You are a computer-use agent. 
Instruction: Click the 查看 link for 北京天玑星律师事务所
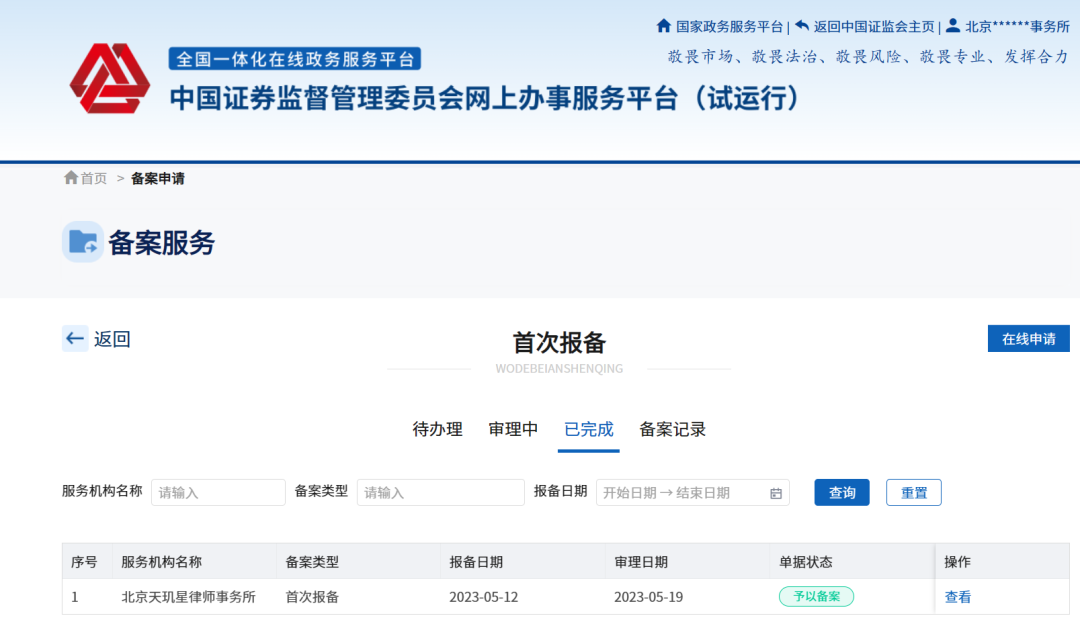(x=957, y=597)
